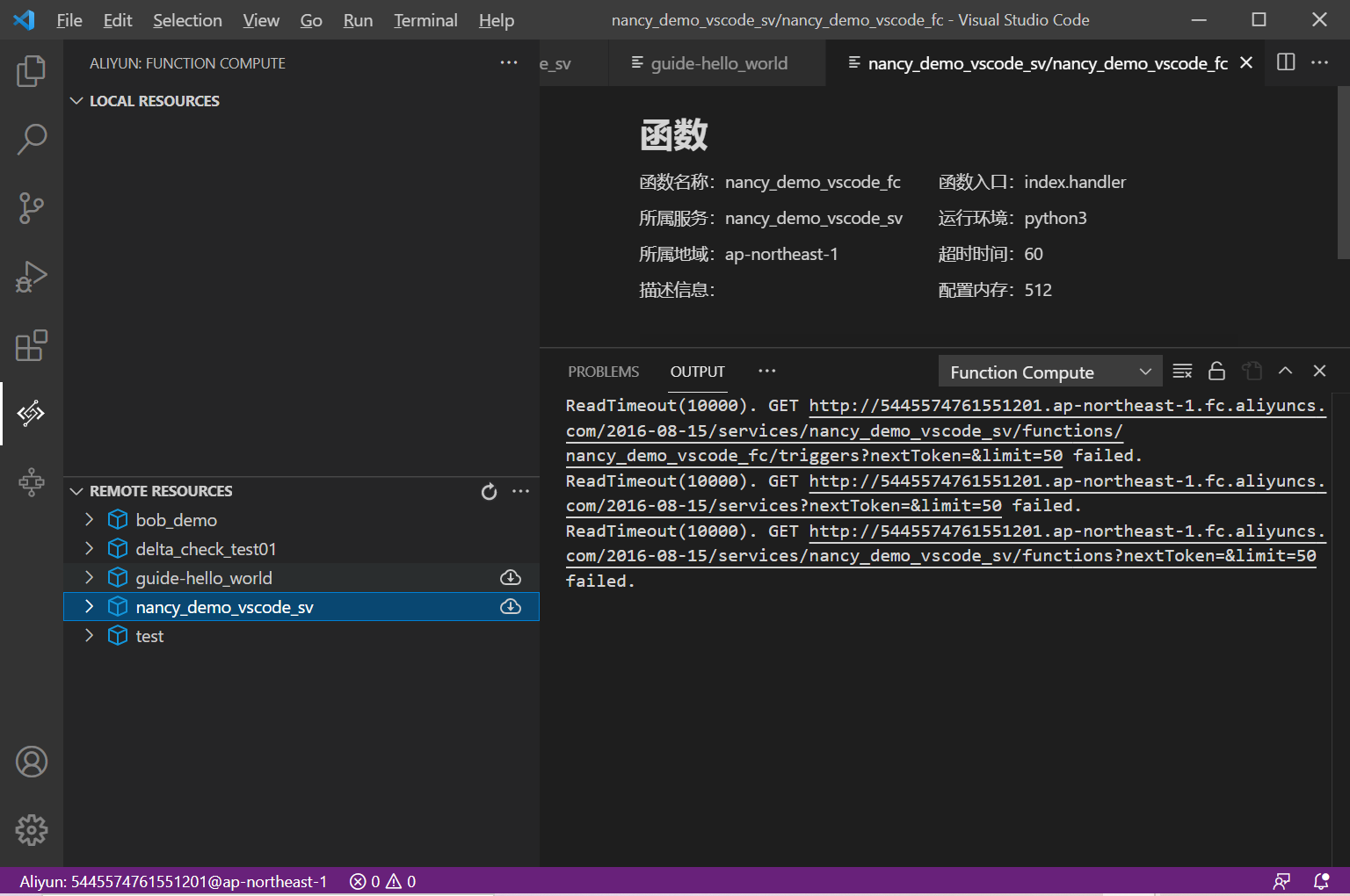Open the Run and Debug view
The height and width of the screenshot is (896, 1350).
[32, 277]
